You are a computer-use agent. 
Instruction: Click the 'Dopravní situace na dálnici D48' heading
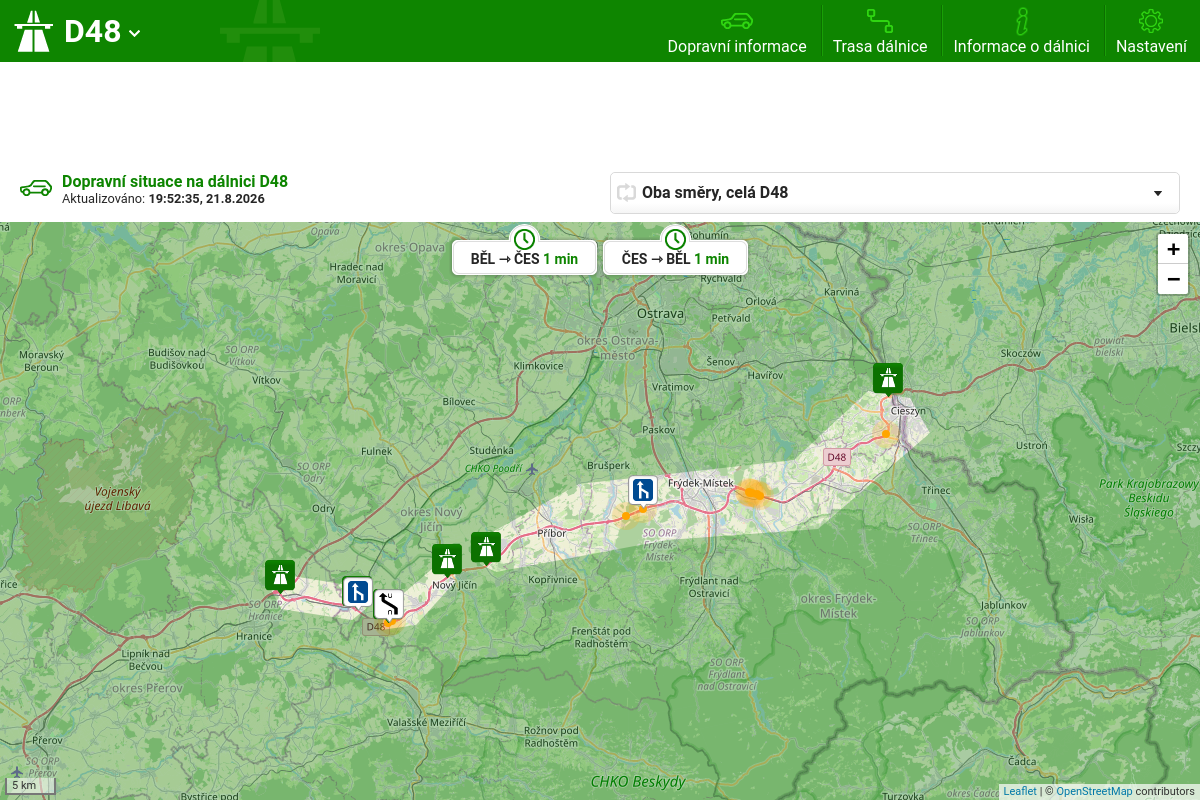click(175, 181)
